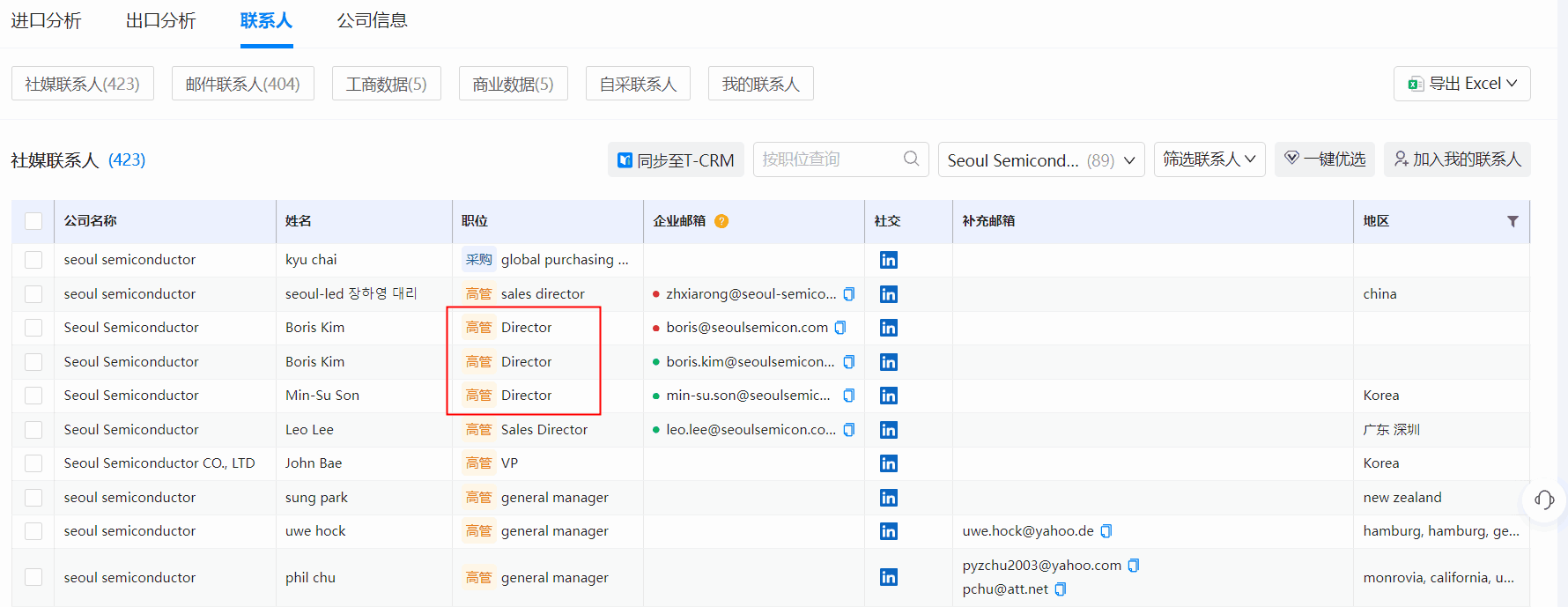Switch to the 公司信息 tab
This screenshot has height=607, width=1568.
pos(372,20)
